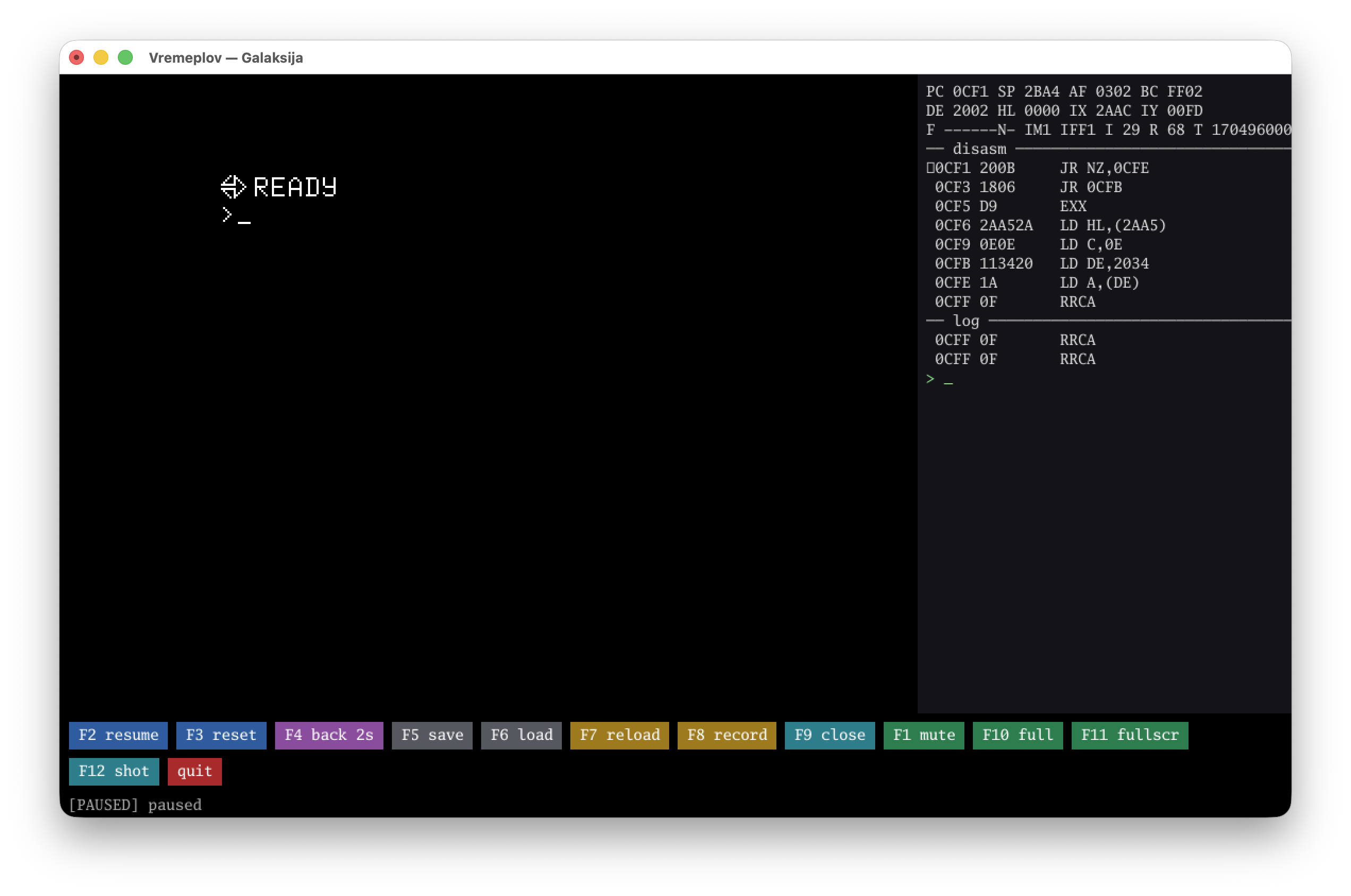Click the T cycle counter 170496000
The width and height of the screenshot is (1351, 896).
[1242, 130]
